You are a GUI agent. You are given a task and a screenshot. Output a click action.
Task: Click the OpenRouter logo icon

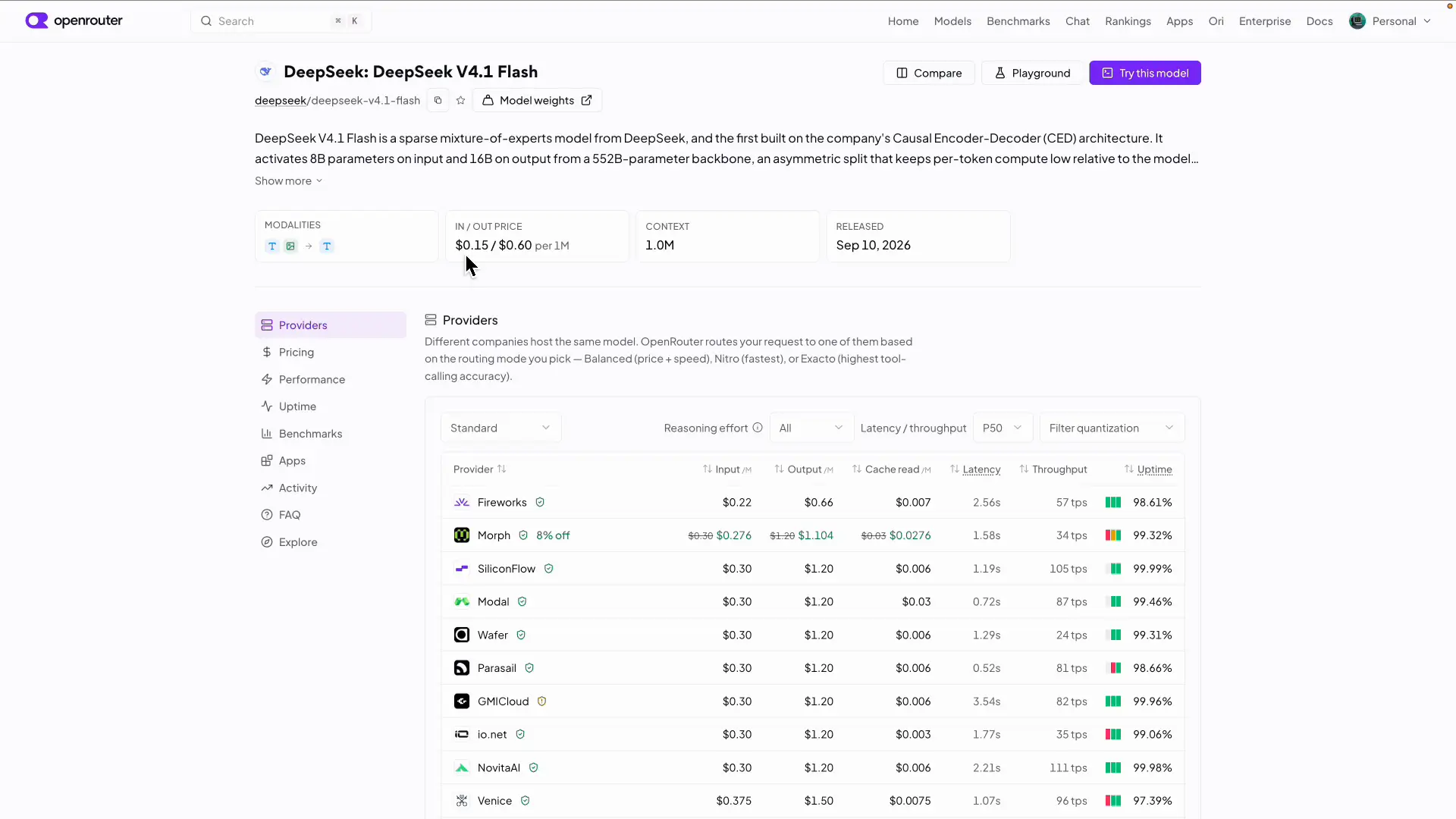pos(36,20)
